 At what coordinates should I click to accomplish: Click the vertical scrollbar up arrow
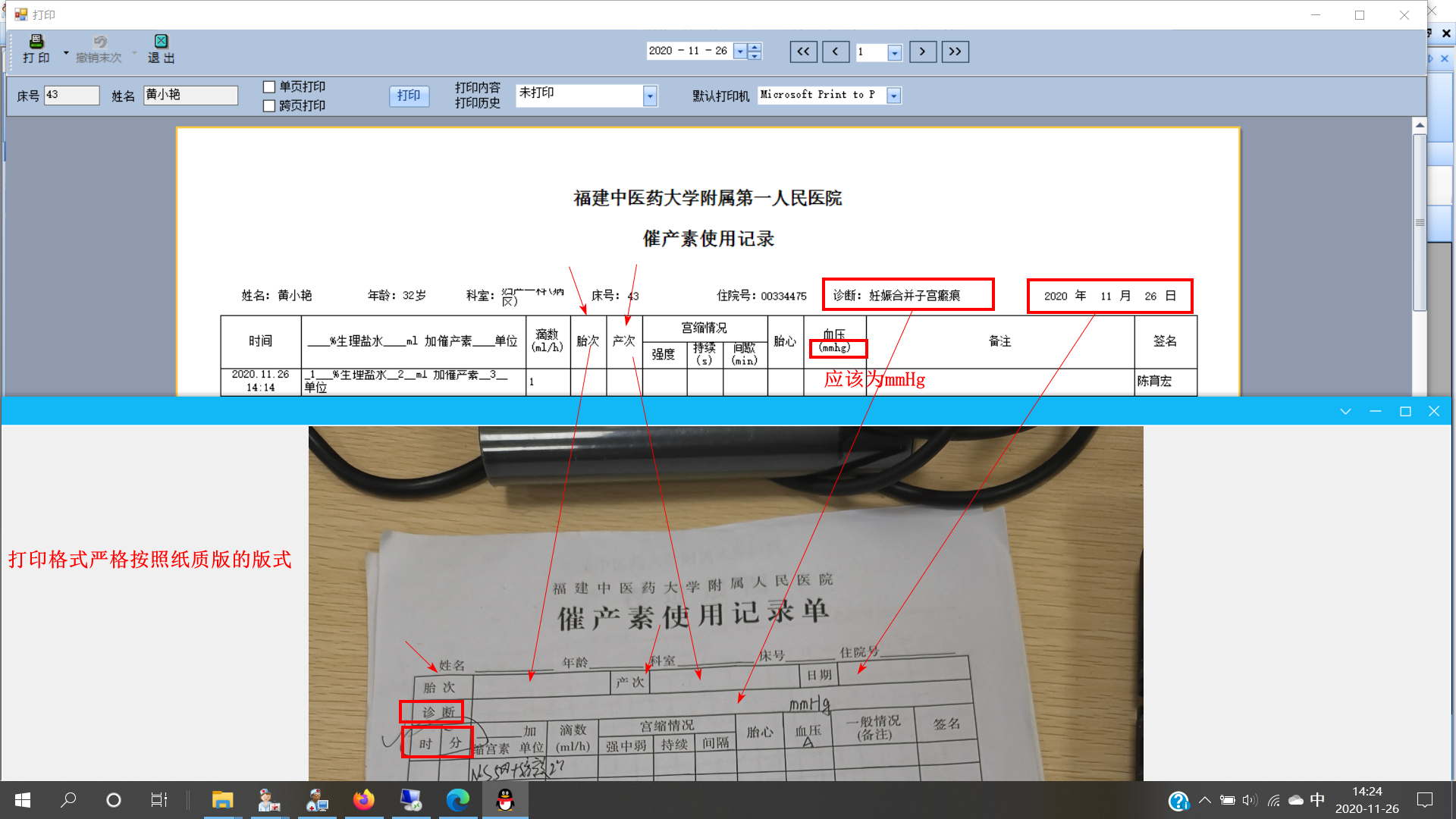point(1420,125)
